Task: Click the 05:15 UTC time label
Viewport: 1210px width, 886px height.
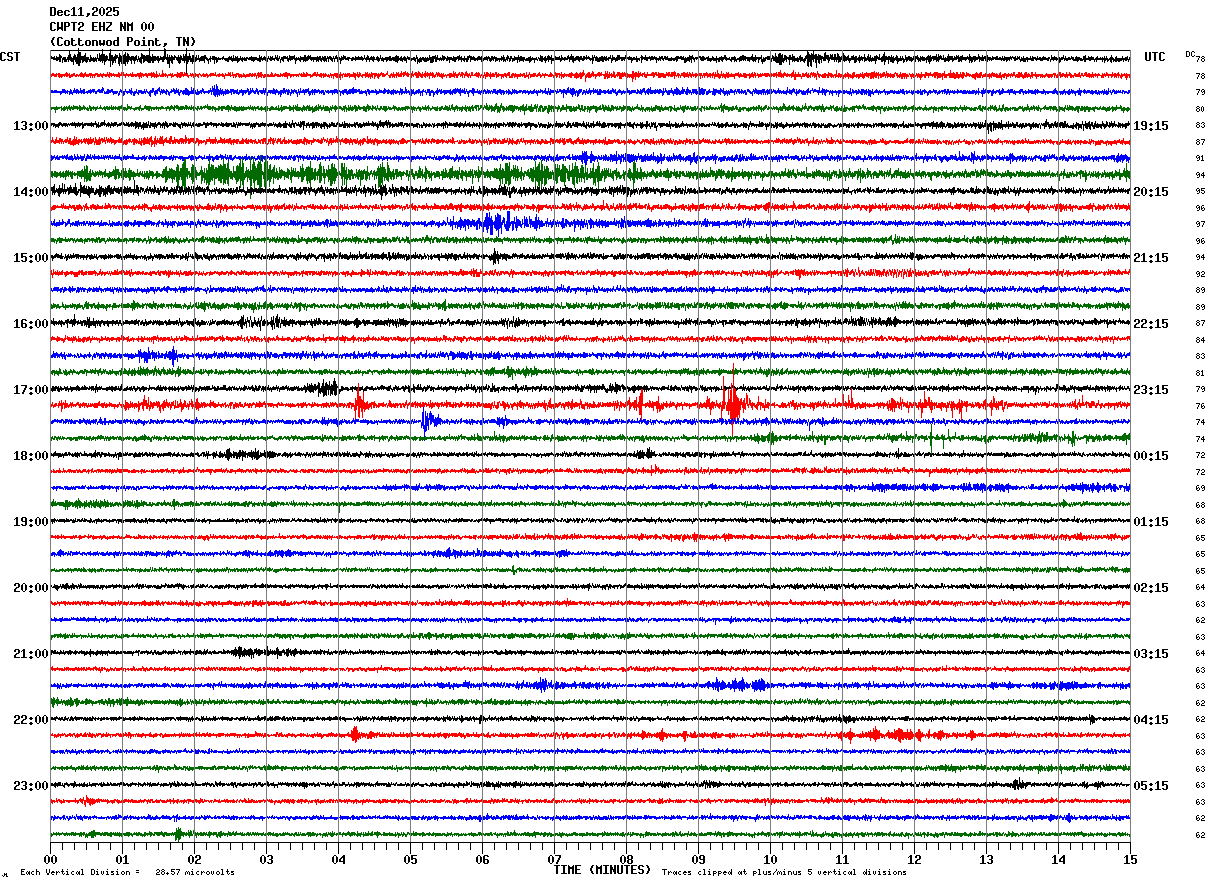Action: 1150,786
